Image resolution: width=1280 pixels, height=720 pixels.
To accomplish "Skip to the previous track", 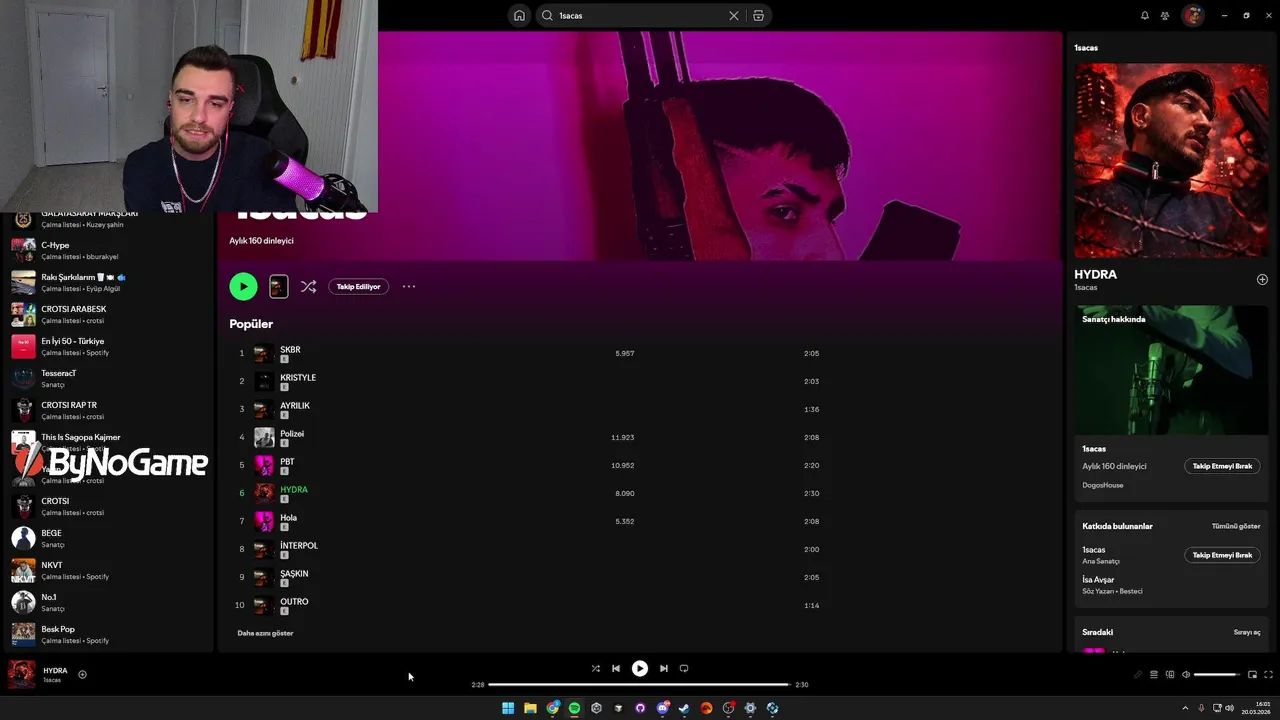I will pos(616,668).
